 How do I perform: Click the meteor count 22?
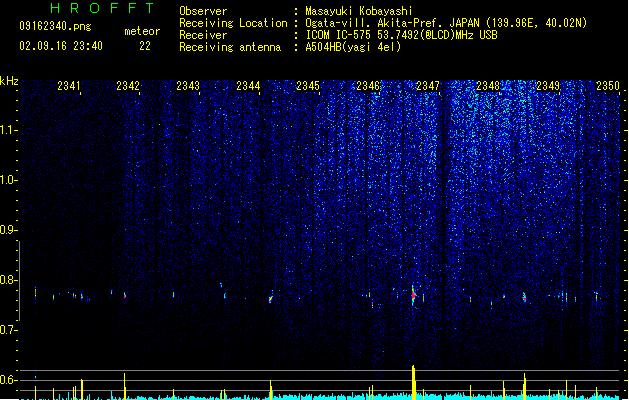[x=145, y=46]
